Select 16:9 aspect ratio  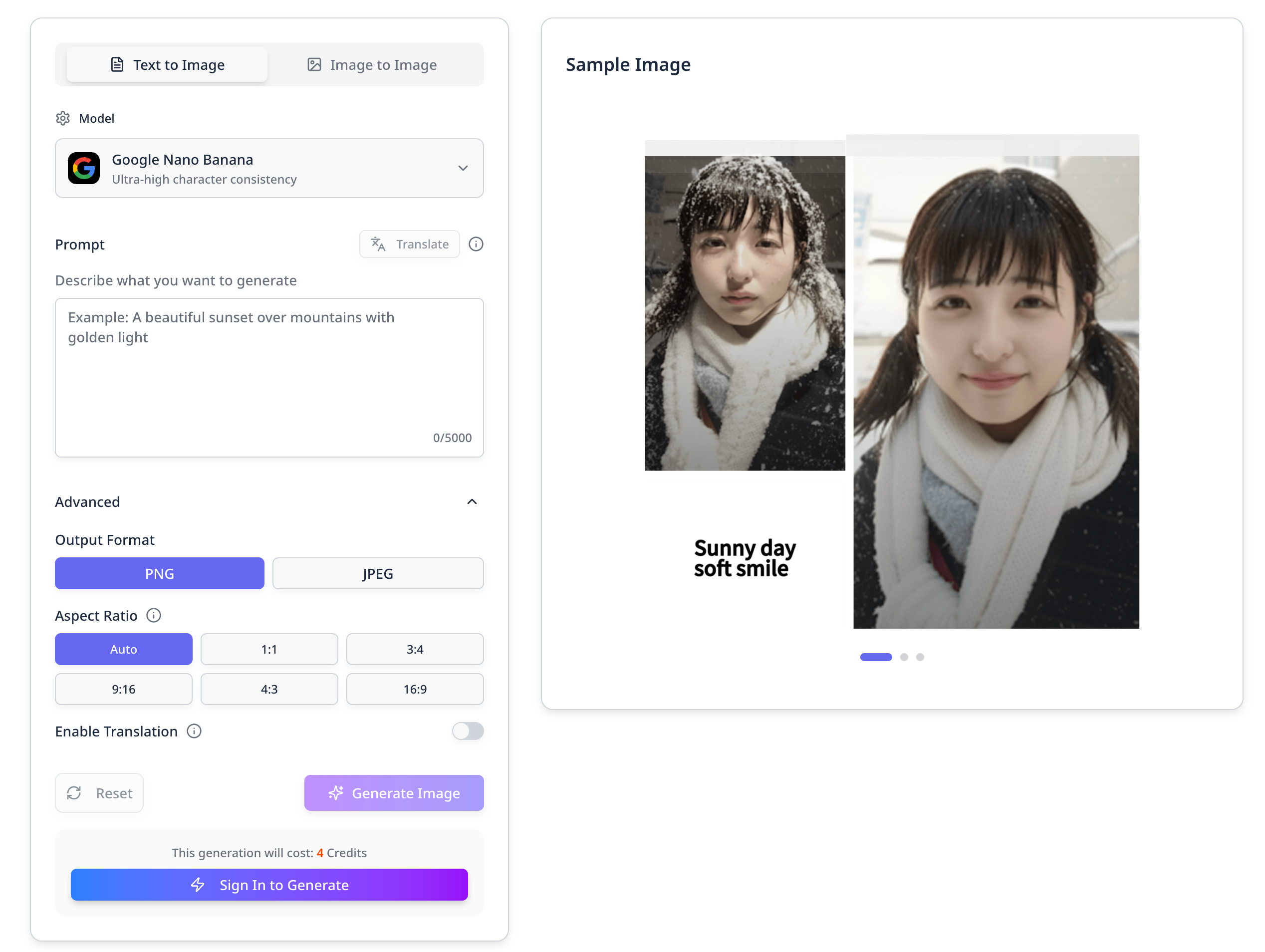[x=415, y=689]
